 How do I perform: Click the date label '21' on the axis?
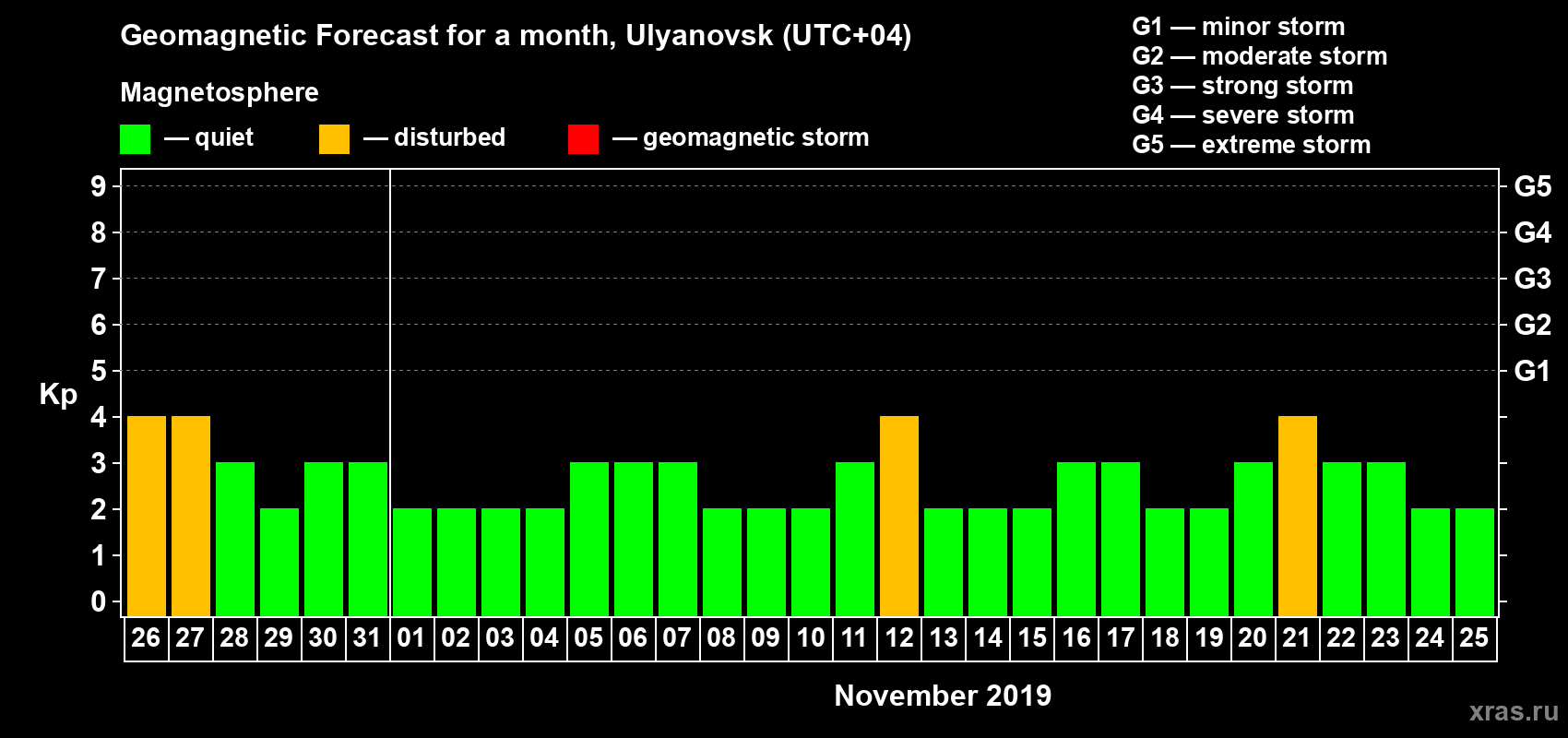pyautogui.click(x=1297, y=638)
